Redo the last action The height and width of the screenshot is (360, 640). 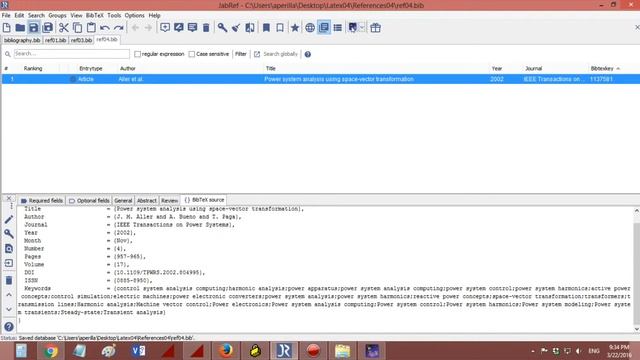coord(119,28)
